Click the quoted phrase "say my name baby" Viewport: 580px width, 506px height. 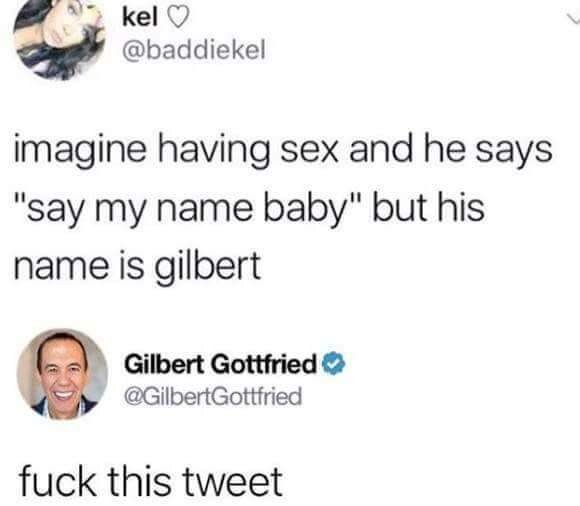point(187,209)
